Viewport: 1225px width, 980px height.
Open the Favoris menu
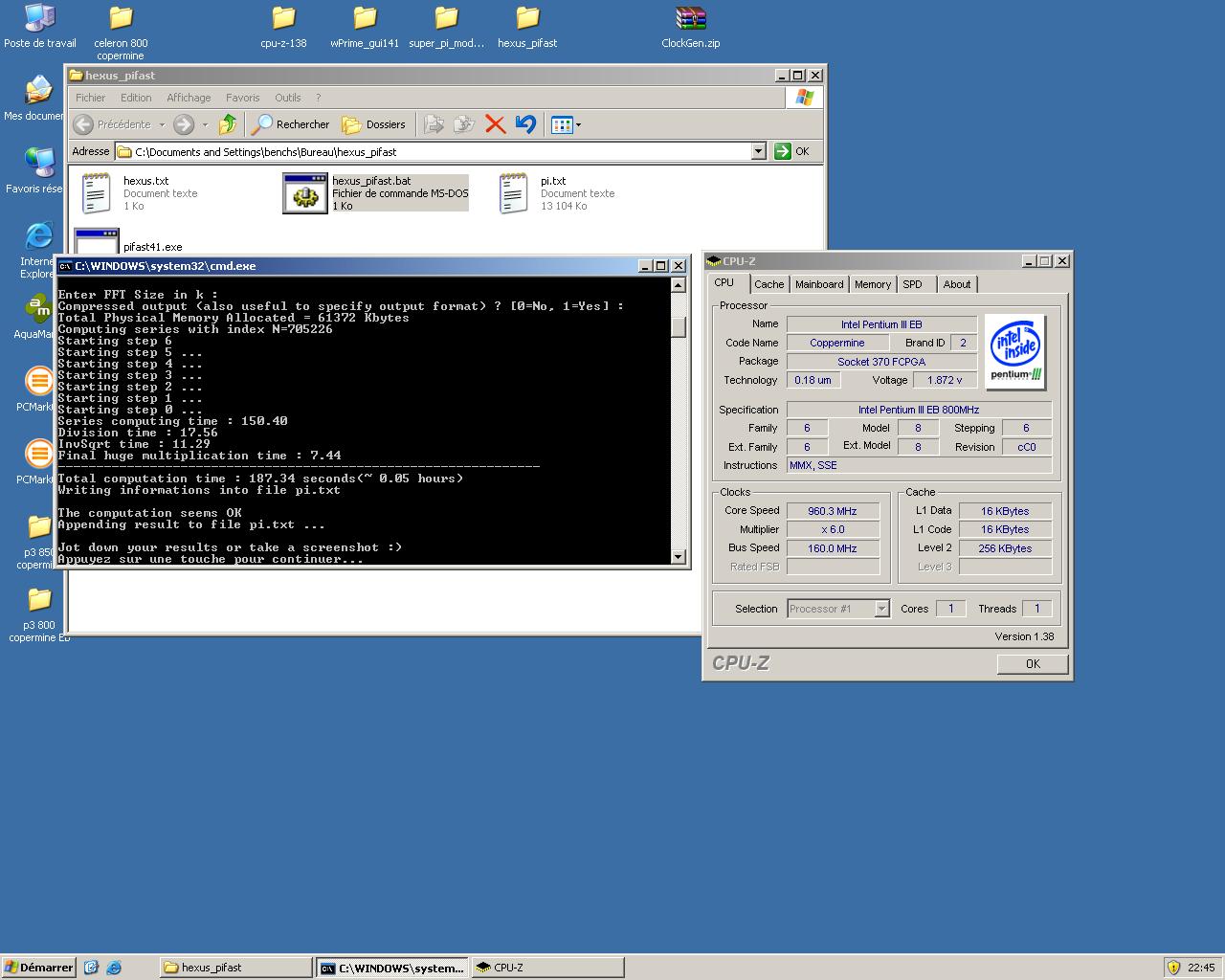[x=242, y=98]
